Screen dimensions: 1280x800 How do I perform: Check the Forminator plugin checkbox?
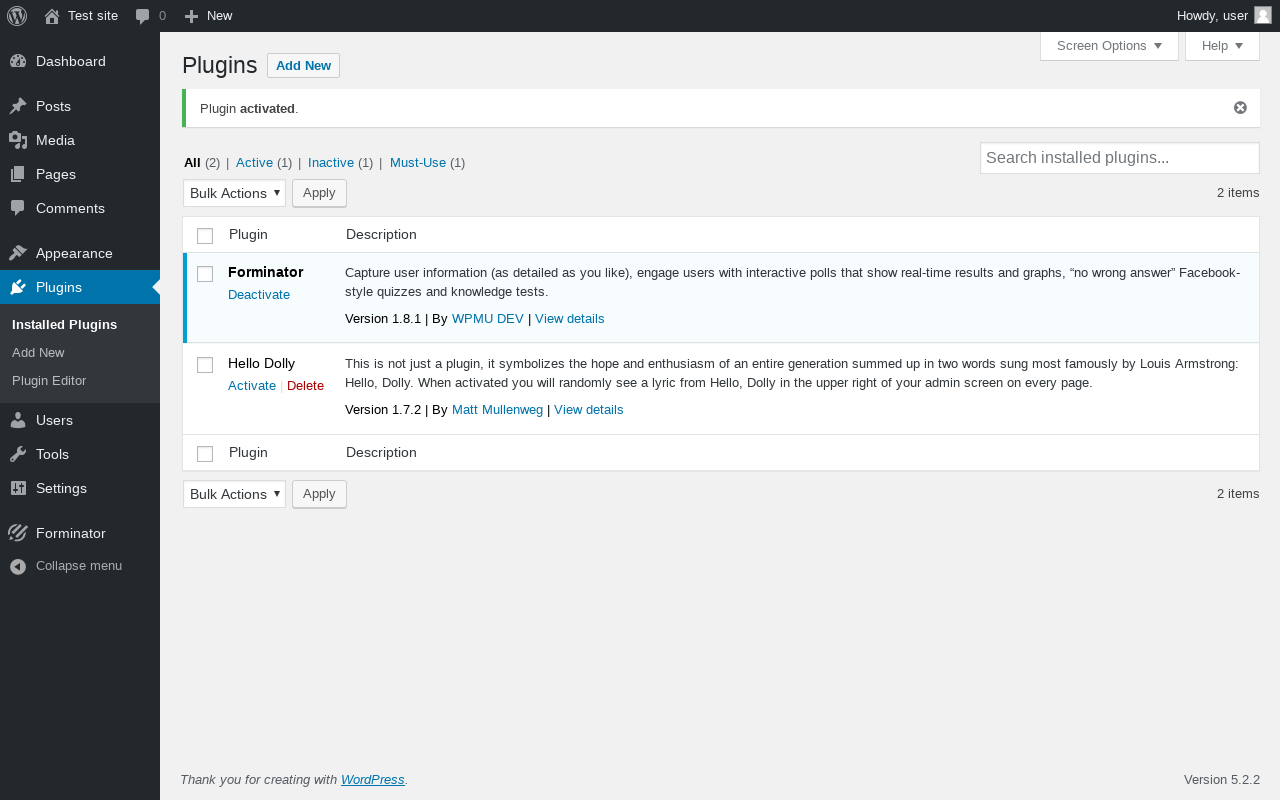point(205,274)
